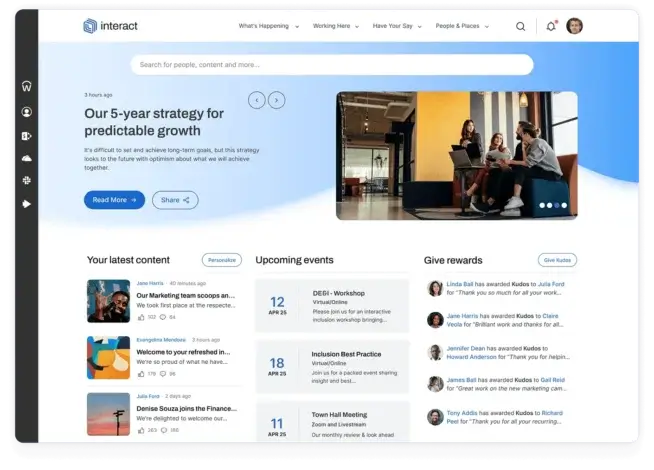654x470 pixels.
Task: Click Jane Harris's avatar in rewards list
Action: coord(435,320)
